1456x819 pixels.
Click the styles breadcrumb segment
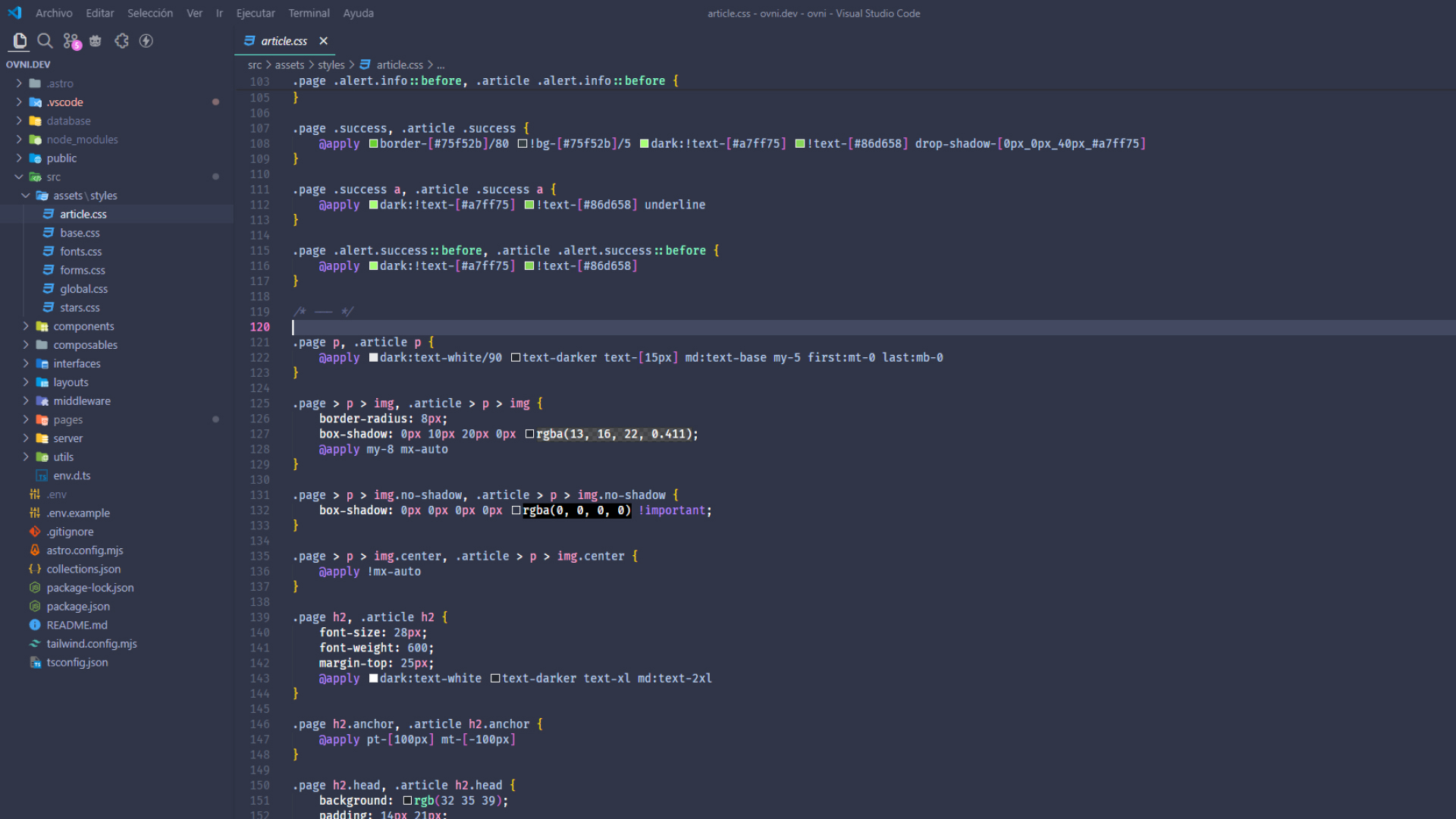click(x=331, y=64)
